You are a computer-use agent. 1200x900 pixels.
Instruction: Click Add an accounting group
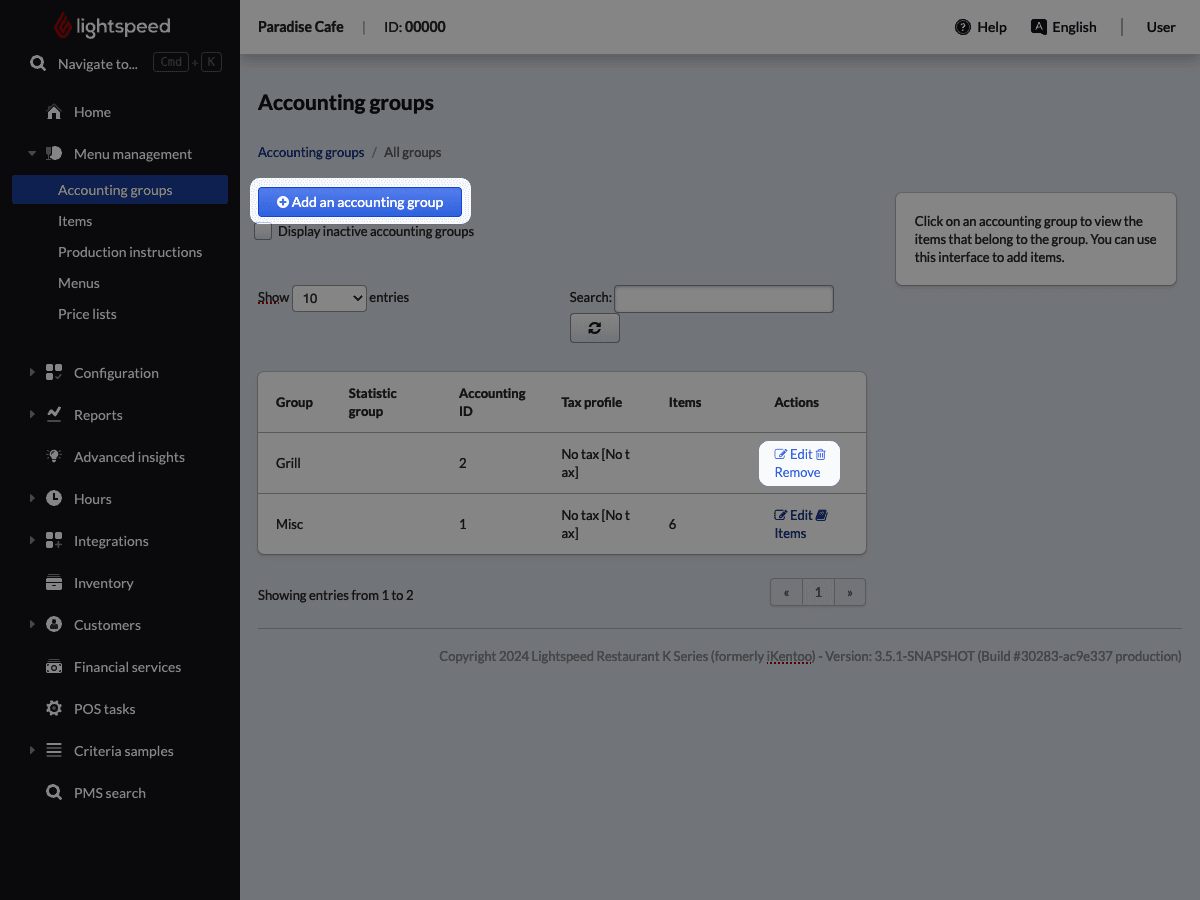360,201
